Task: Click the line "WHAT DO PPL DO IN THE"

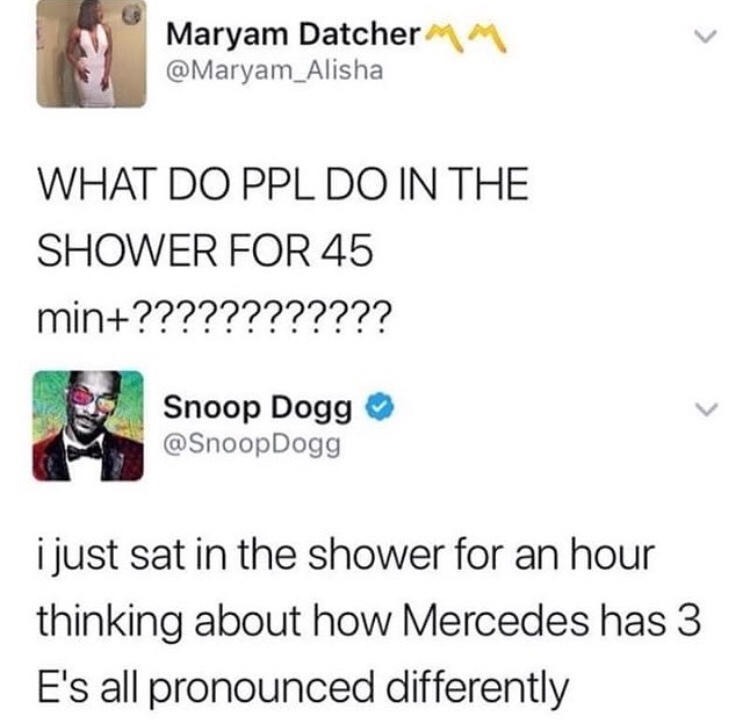Action: (283, 184)
